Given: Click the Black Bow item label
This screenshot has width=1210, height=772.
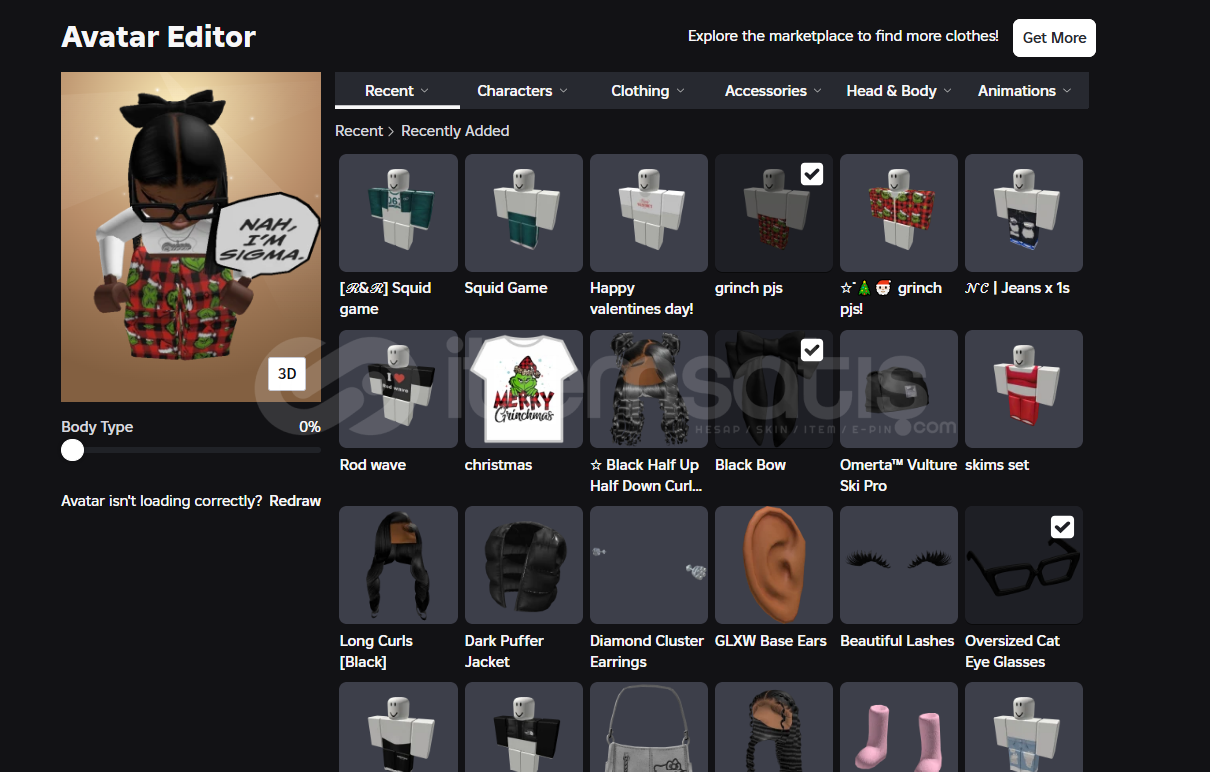Looking at the screenshot, I should (x=750, y=464).
